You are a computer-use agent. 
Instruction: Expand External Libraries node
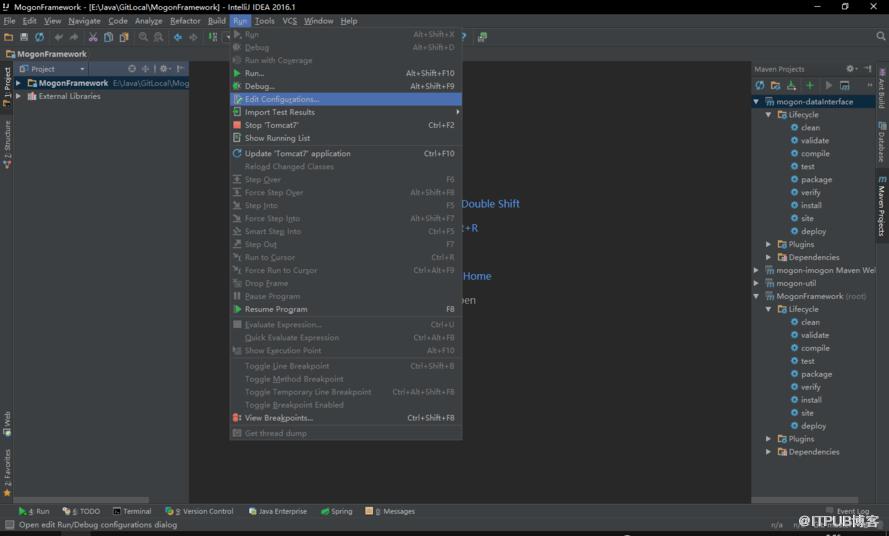[19, 96]
